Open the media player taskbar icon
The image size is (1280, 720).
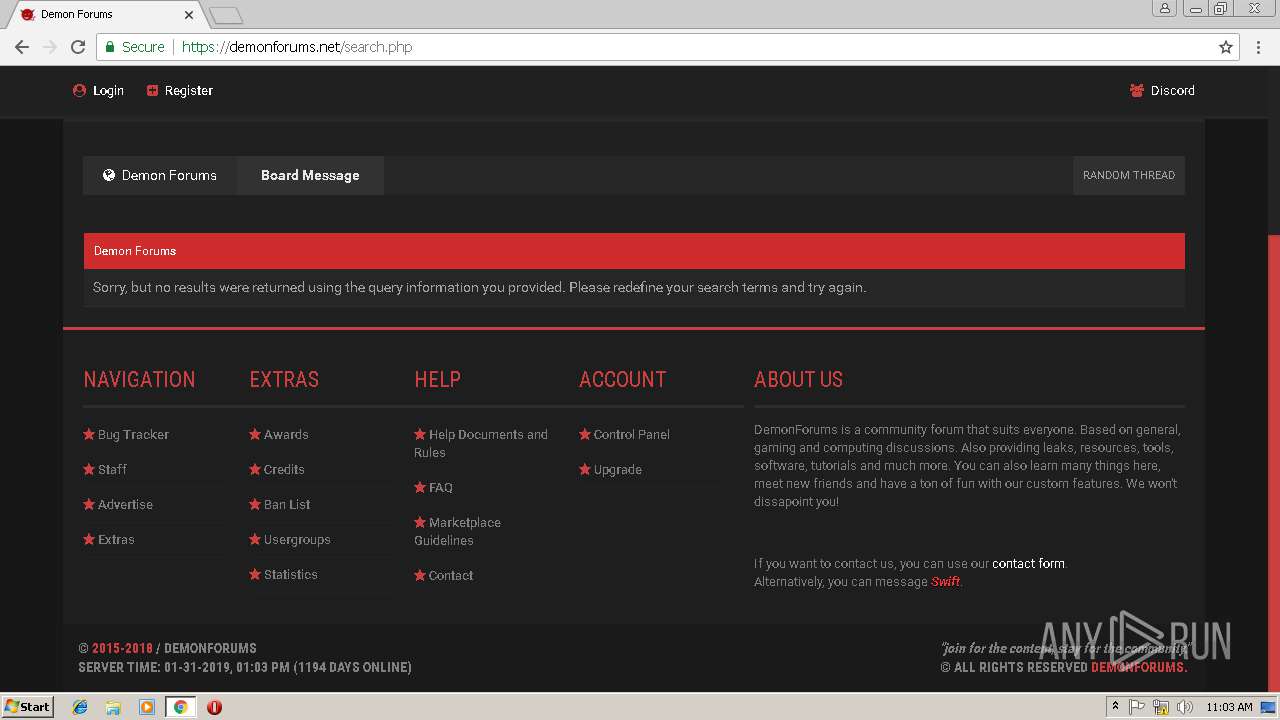click(147, 707)
